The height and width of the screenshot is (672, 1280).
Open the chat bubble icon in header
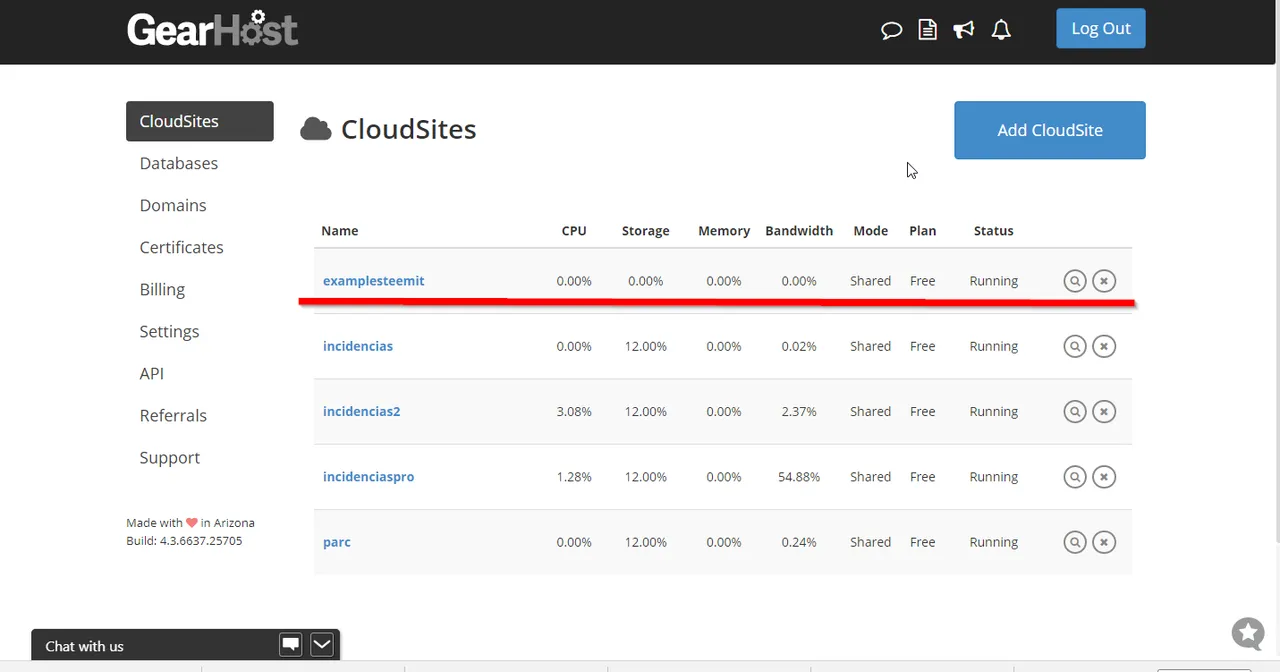[x=891, y=30]
